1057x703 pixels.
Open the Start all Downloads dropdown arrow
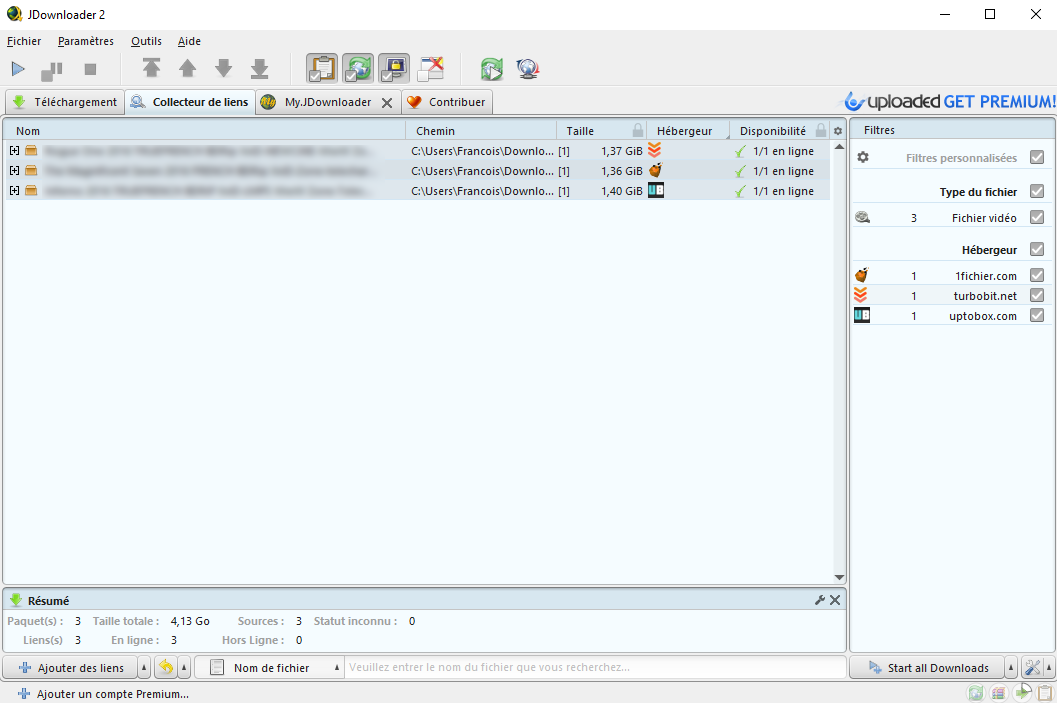[x=1011, y=667]
